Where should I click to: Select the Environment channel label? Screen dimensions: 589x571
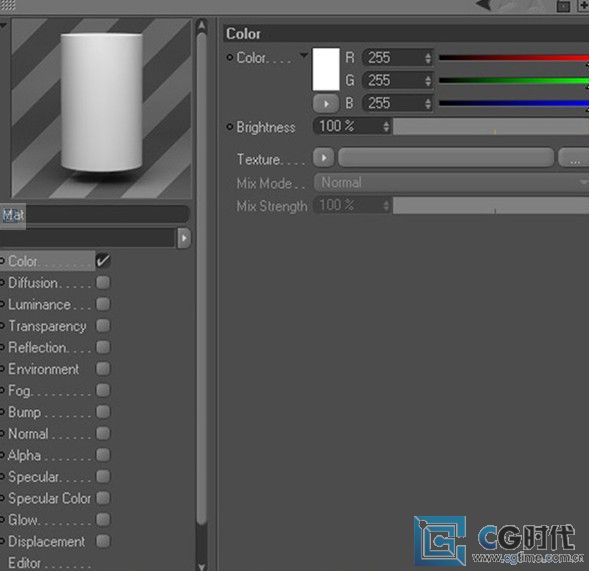[44, 369]
